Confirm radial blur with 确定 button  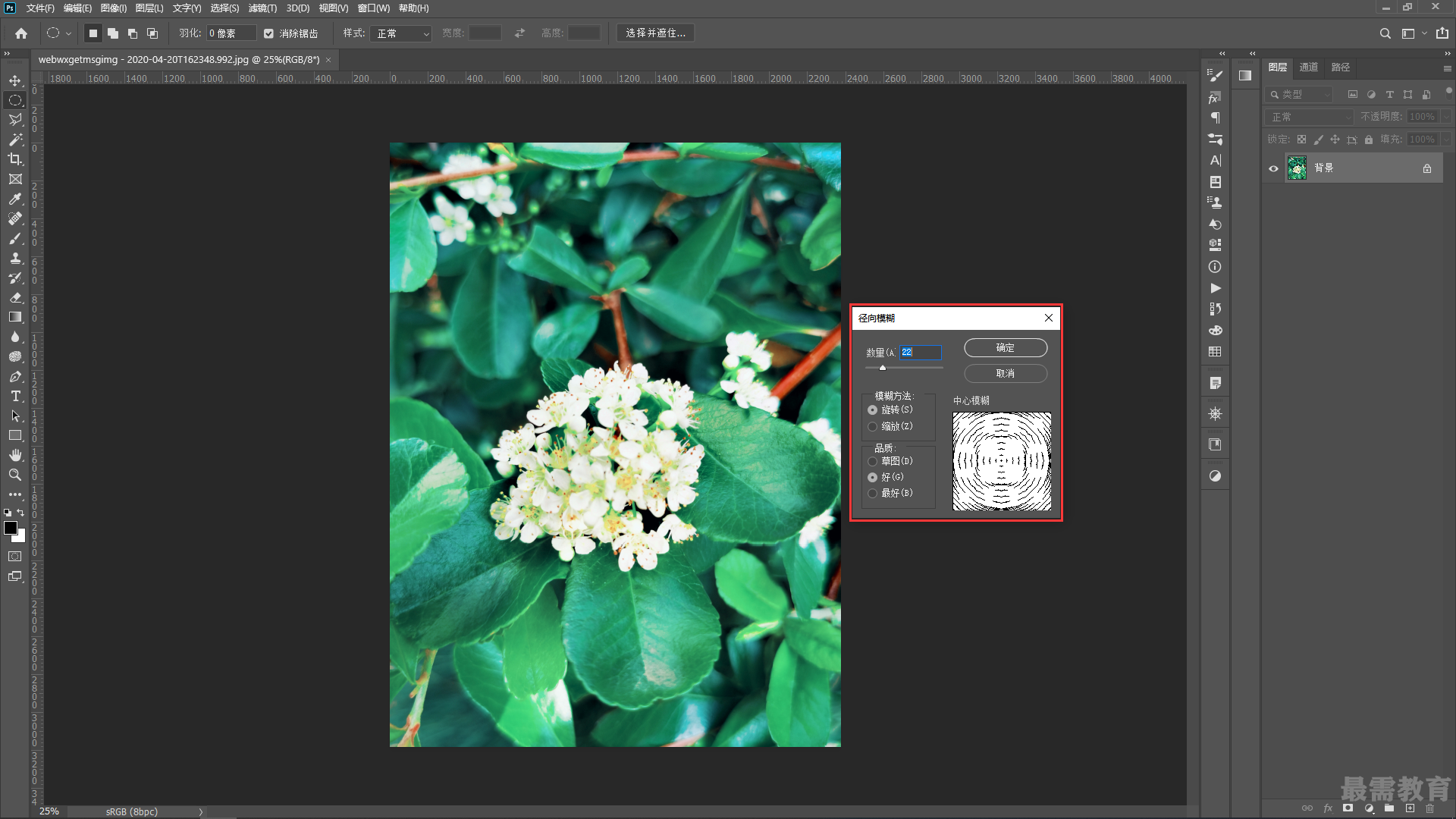point(1006,347)
